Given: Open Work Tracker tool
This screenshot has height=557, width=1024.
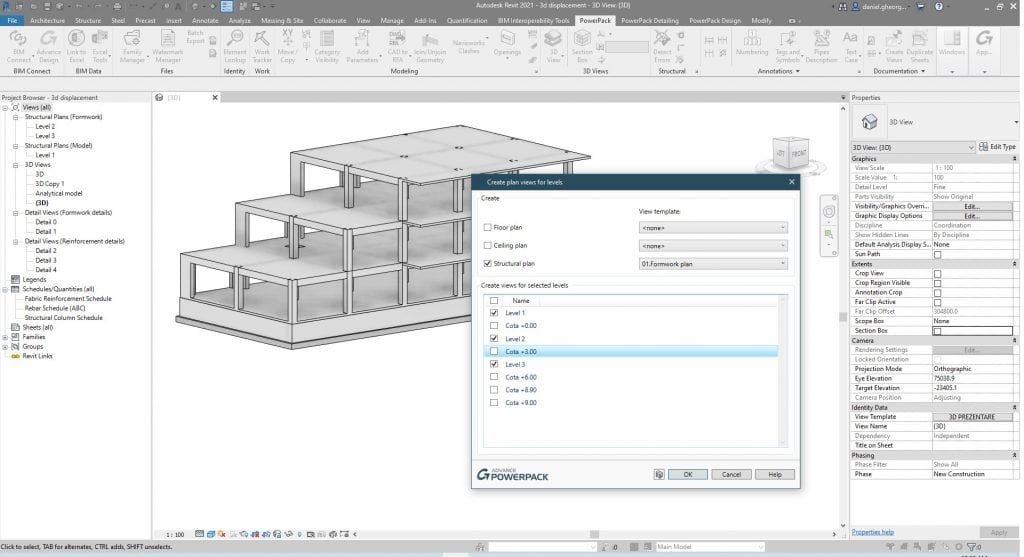Looking at the screenshot, I should [x=262, y=46].
